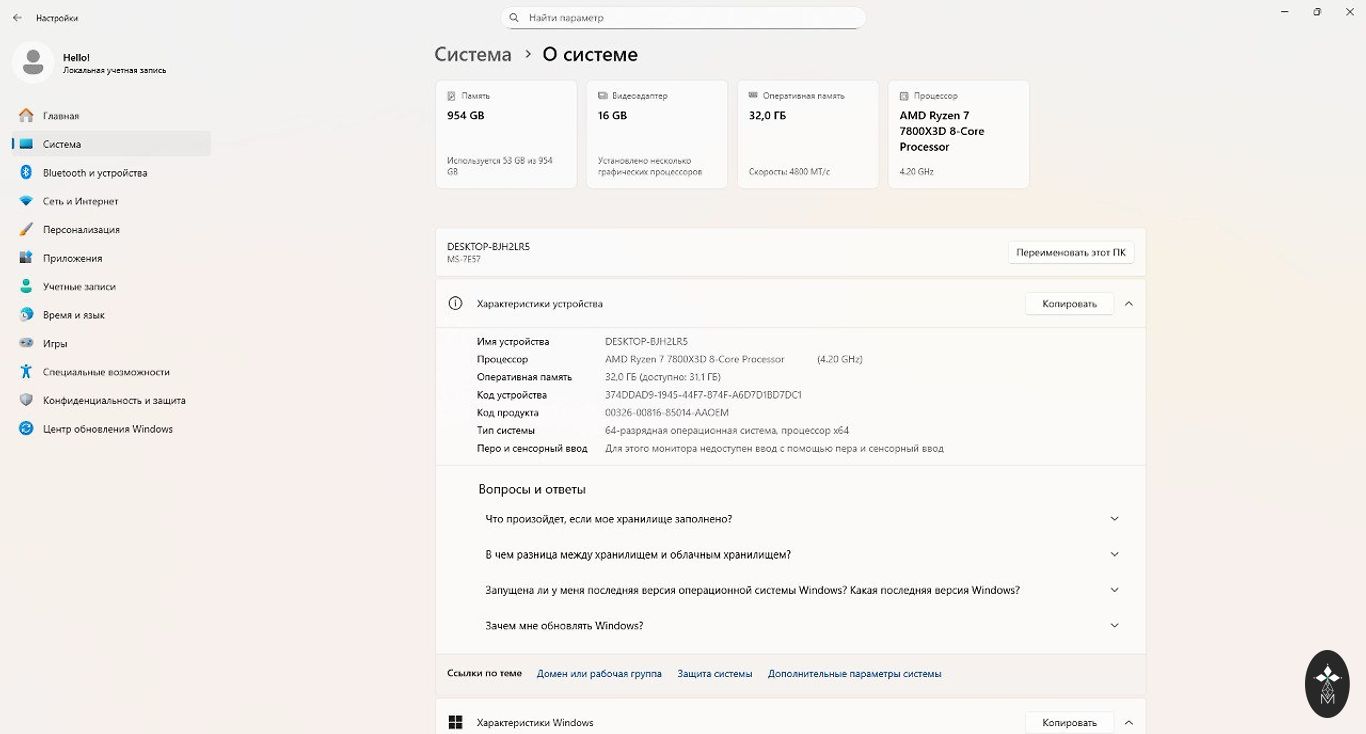Click the Главная home icon in sidebar

26,116
